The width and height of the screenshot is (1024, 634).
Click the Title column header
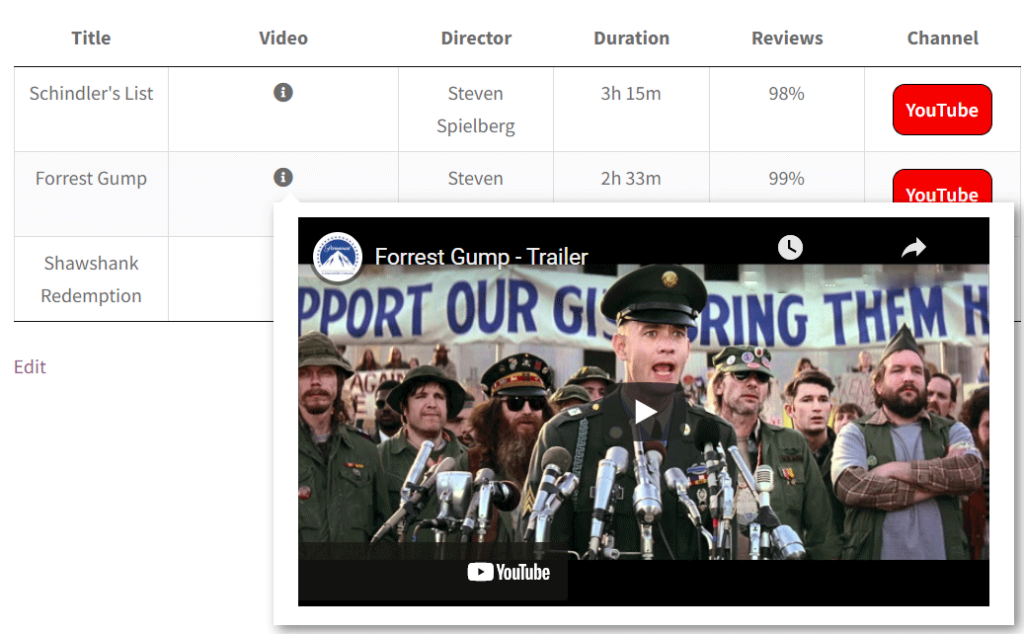click(x=91, y=38)
